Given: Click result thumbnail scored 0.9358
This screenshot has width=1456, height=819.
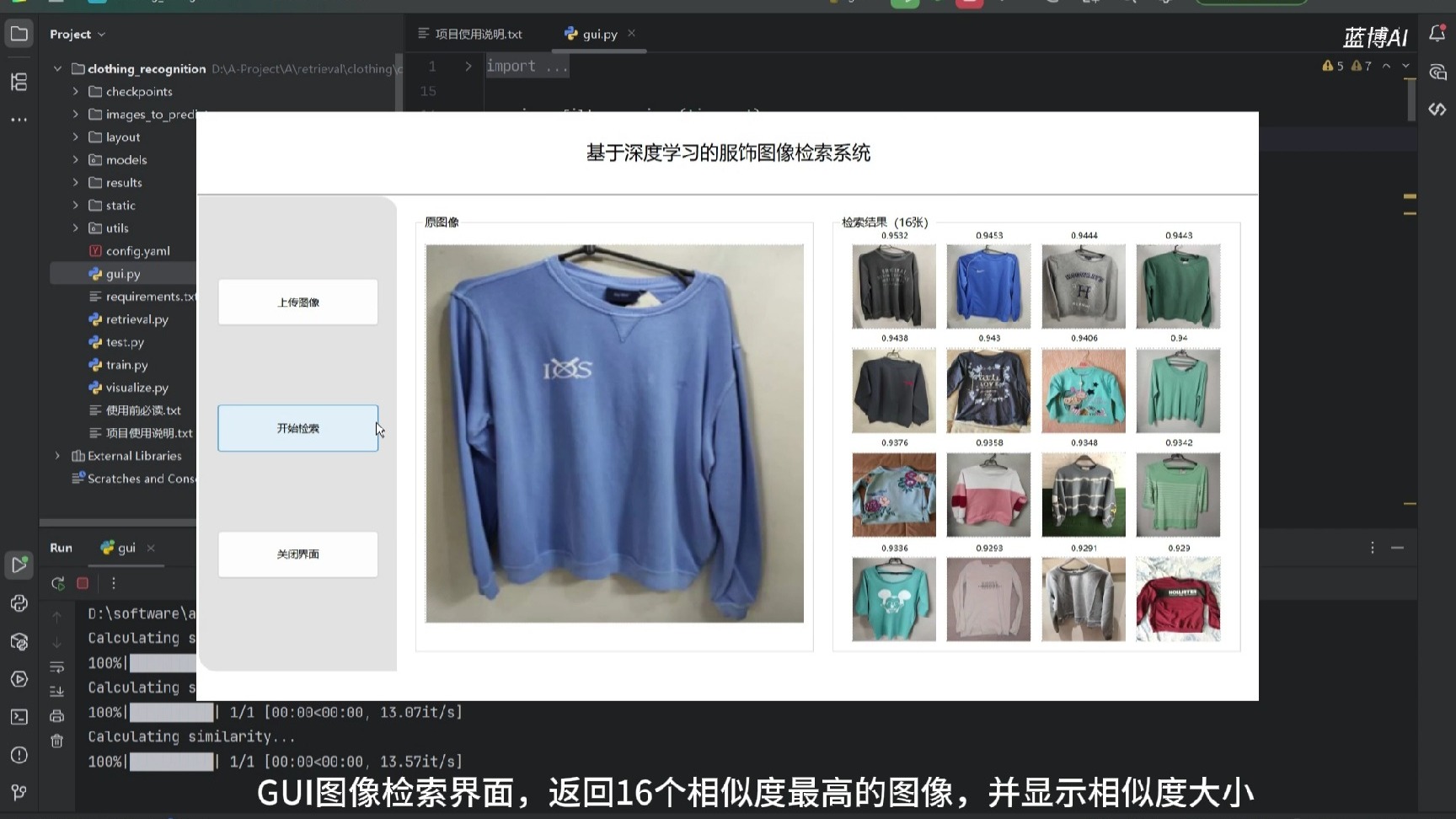Looking at the screenshot, I should (x=988, y=495).
